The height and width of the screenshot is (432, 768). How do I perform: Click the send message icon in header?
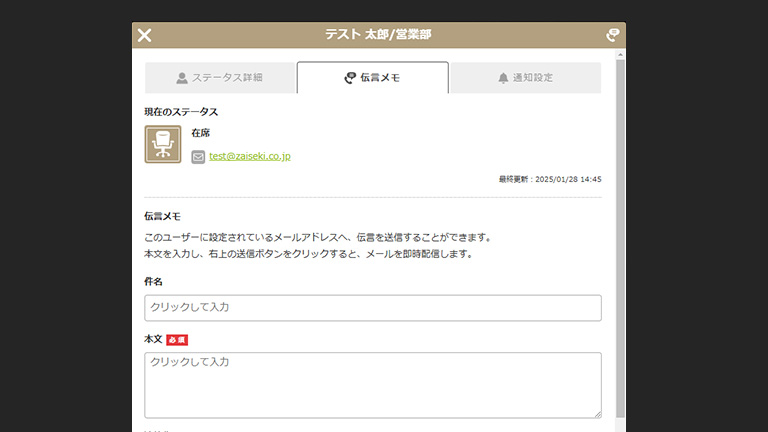pos(613,35)
